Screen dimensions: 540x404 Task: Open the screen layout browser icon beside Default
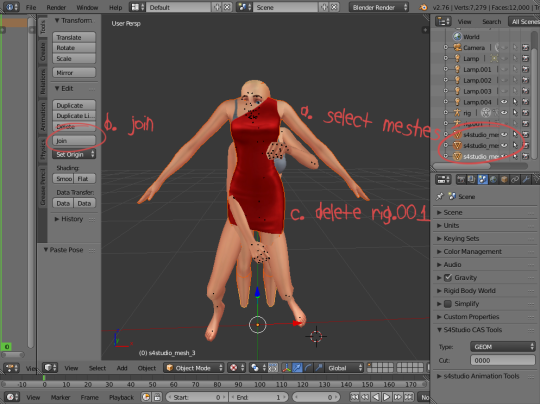138,7
